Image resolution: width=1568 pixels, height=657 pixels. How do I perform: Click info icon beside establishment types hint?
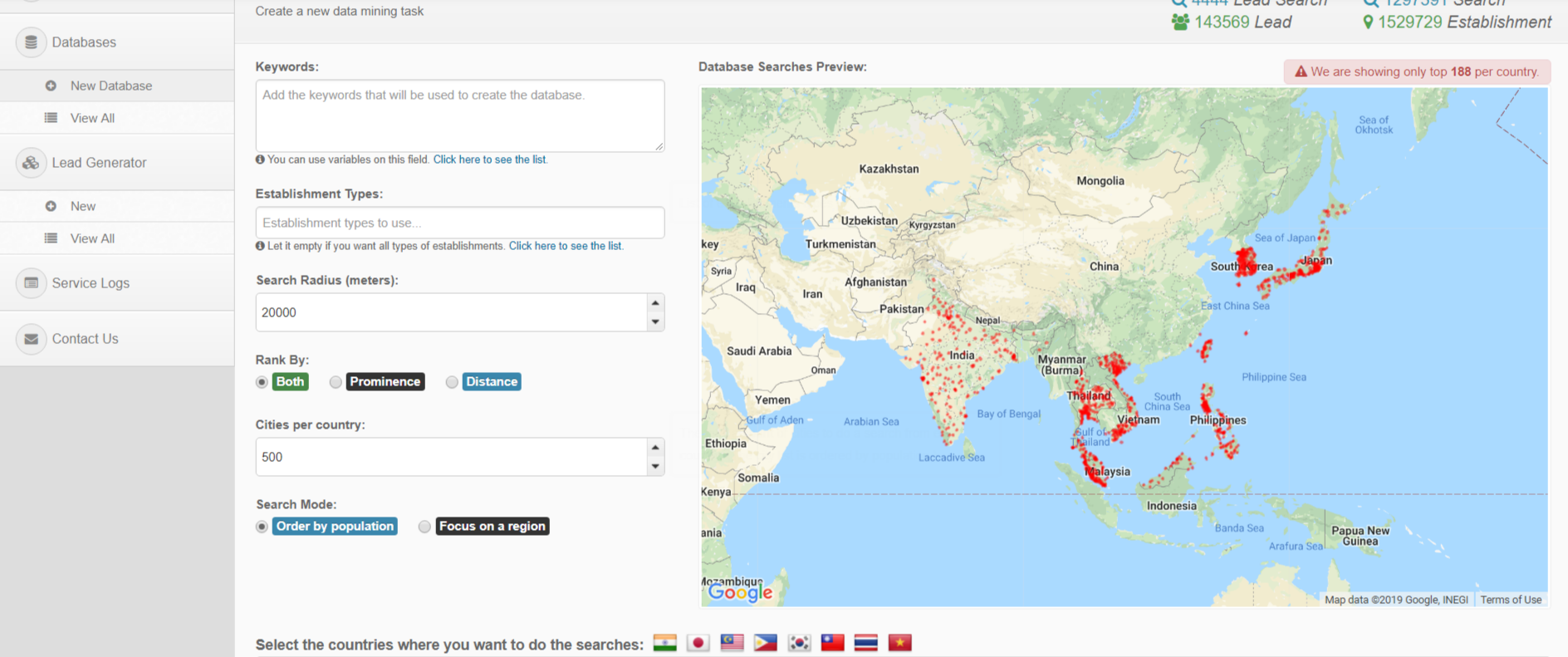pos(260,246)
